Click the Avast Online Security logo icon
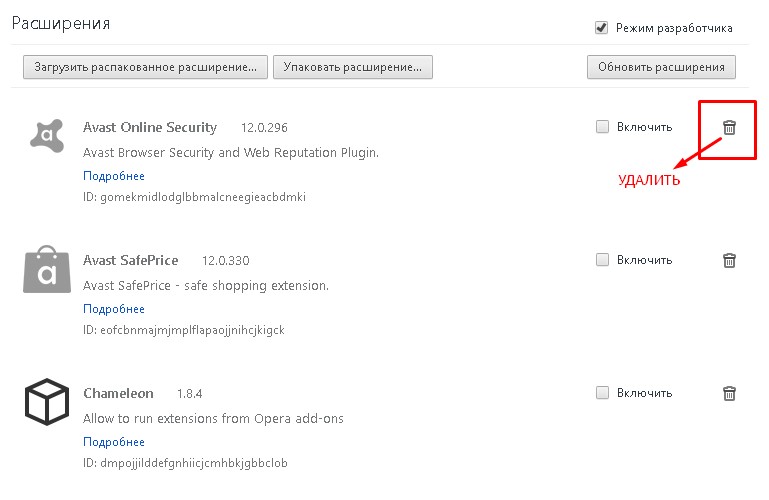Viewport: 769px width, 500px height. pos(47,135)
